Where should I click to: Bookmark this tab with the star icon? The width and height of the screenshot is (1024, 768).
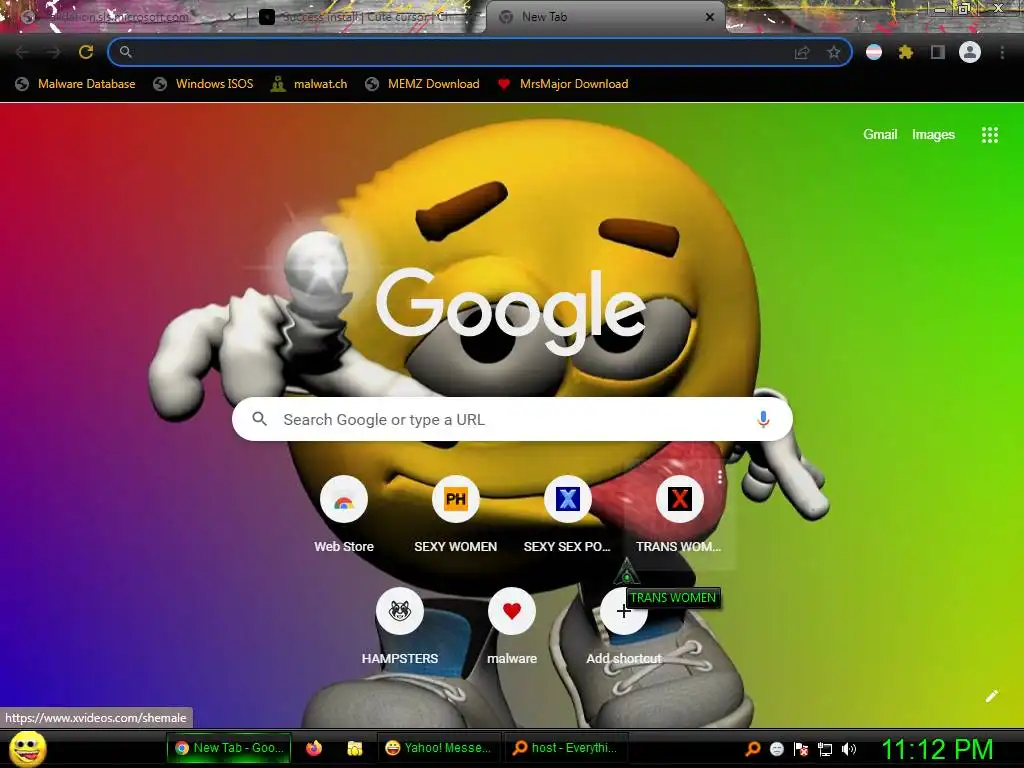pyautogui.click(x=833, y=52)
